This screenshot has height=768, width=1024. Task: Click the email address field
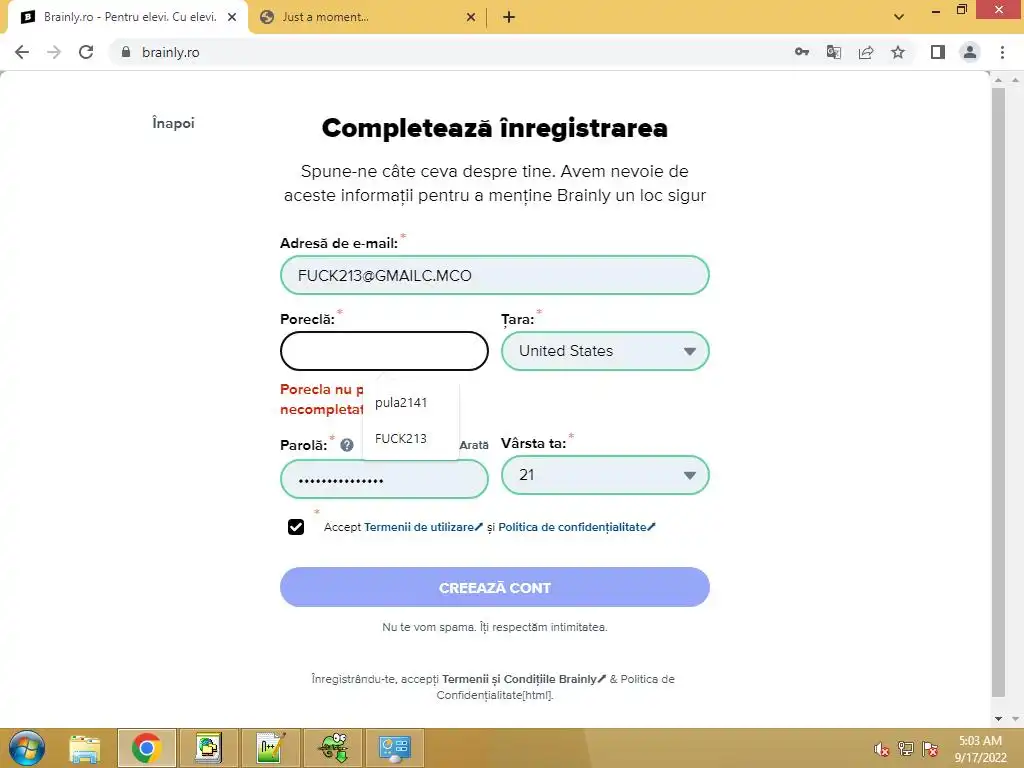click(x=494, y=275)
